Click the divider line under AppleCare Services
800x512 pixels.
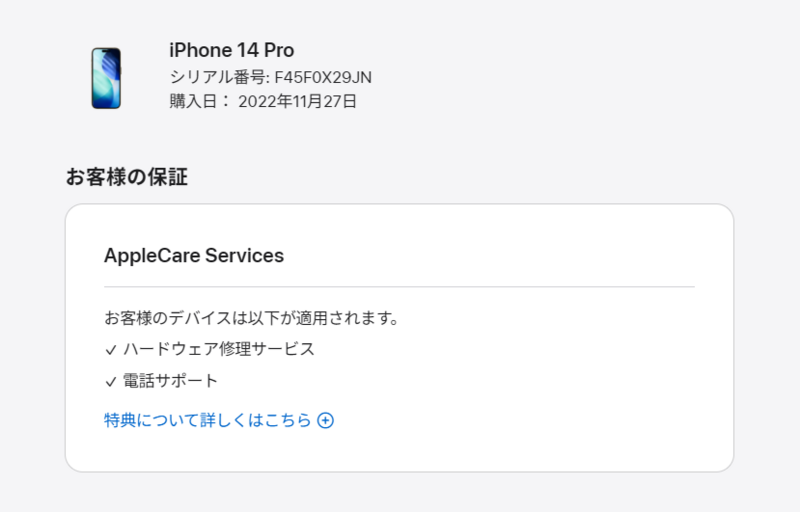click(399, 287)
